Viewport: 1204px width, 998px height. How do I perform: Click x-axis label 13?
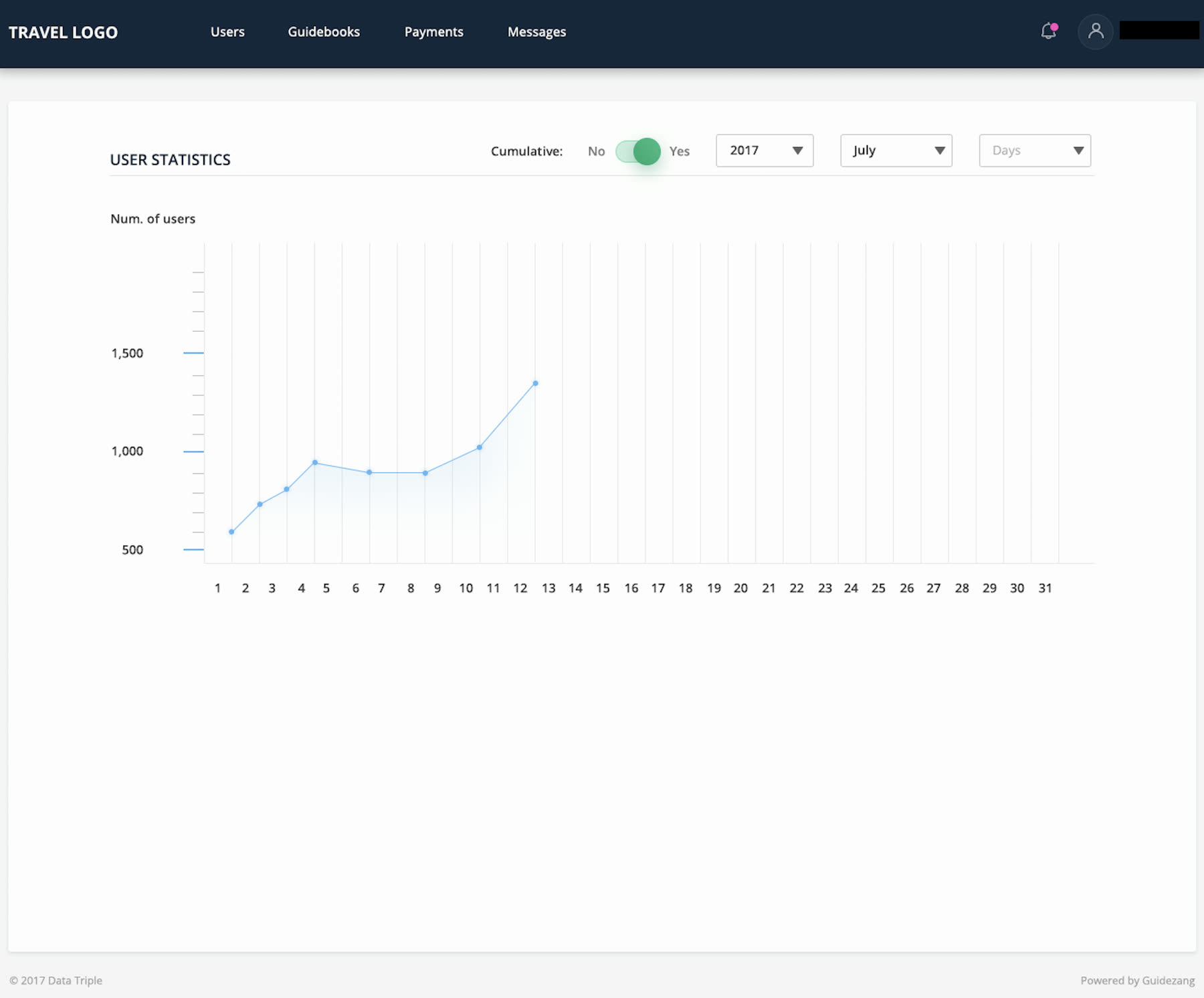[548, 588]
